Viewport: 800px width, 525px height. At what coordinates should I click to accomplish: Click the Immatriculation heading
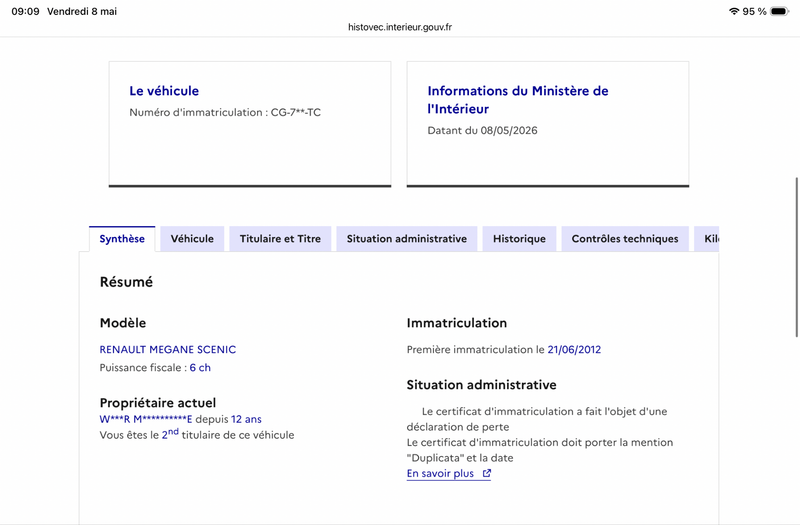coord(457,323)
